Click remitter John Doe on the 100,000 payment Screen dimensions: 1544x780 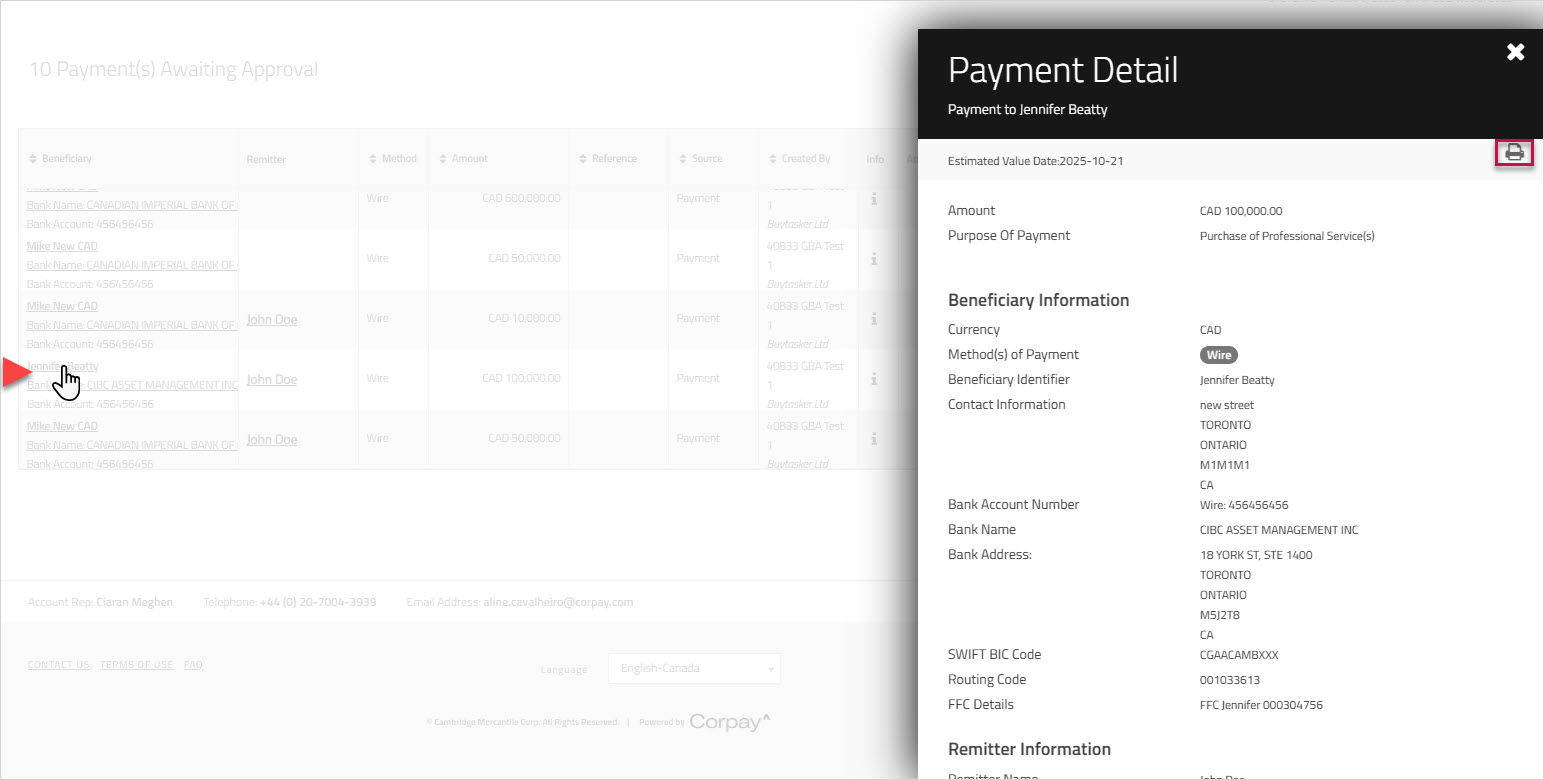(x=271, y=379)
